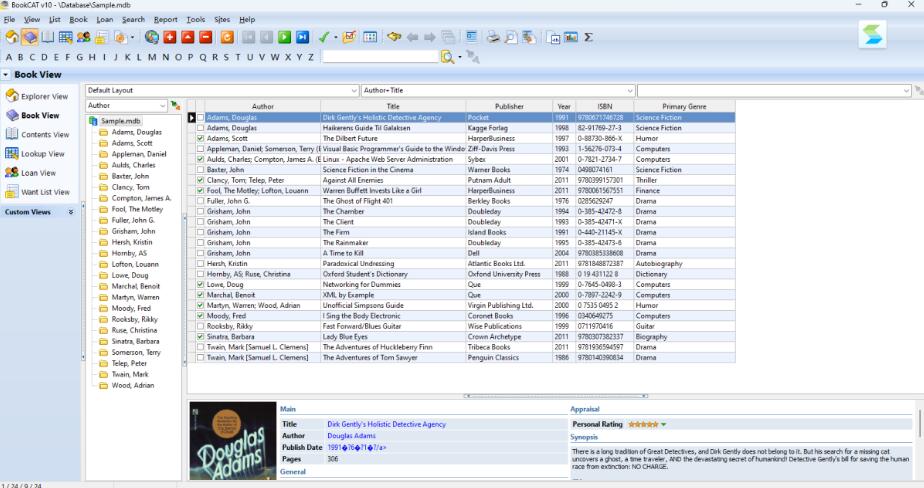Viewport: 924px width, 488px height.
Task: Click the globe web download toolbar icon
Action: pyautogui.click(x=151, y=37)
